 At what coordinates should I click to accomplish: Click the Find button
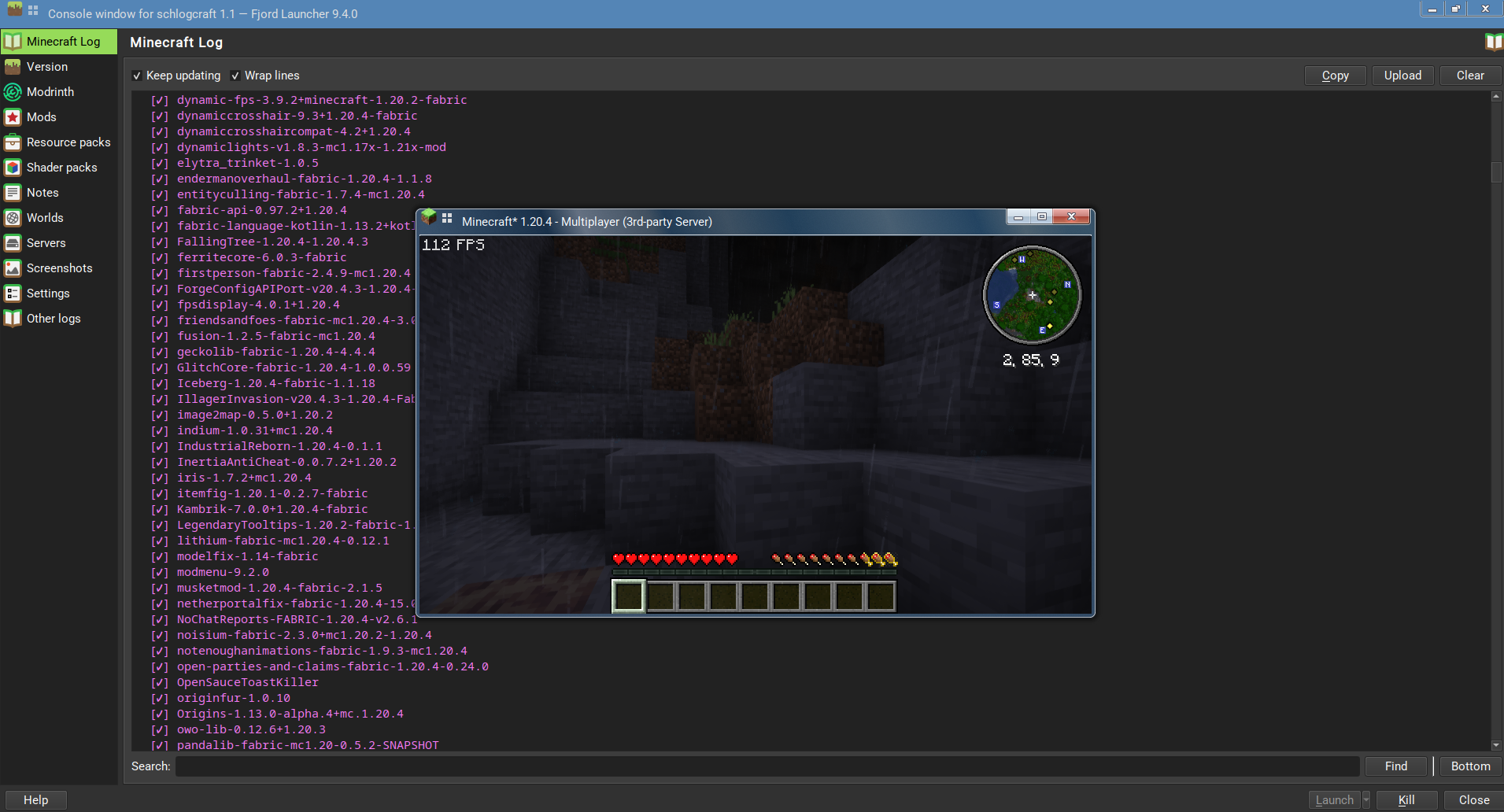click(1395, 766)
